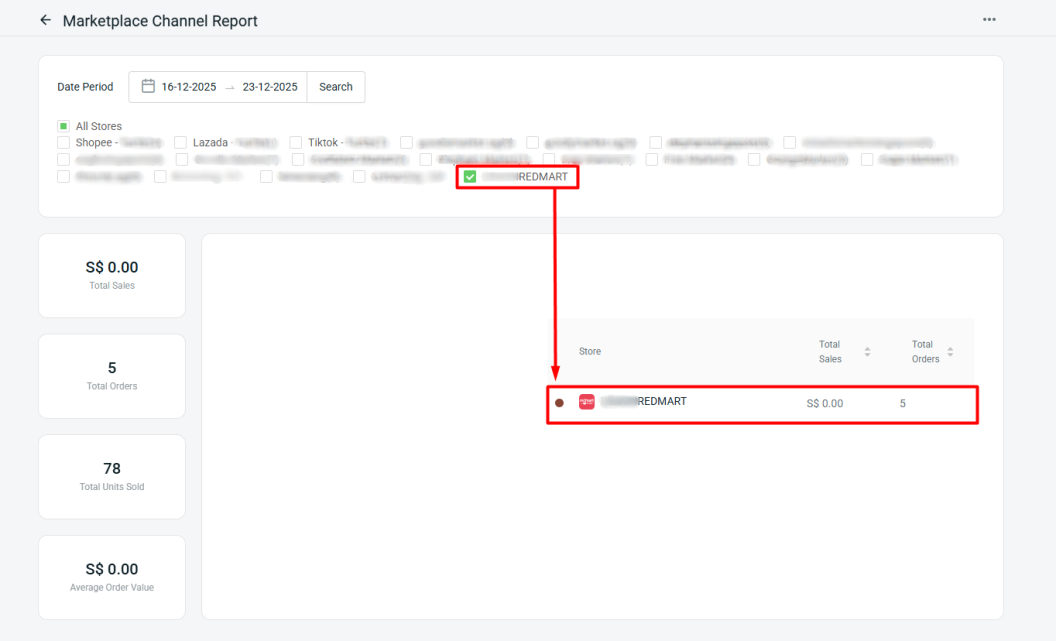The height and width of the screenshot is (641, 1056).
Task: Edit the start date 16-12-2025
Action: (x=189, y=87)
